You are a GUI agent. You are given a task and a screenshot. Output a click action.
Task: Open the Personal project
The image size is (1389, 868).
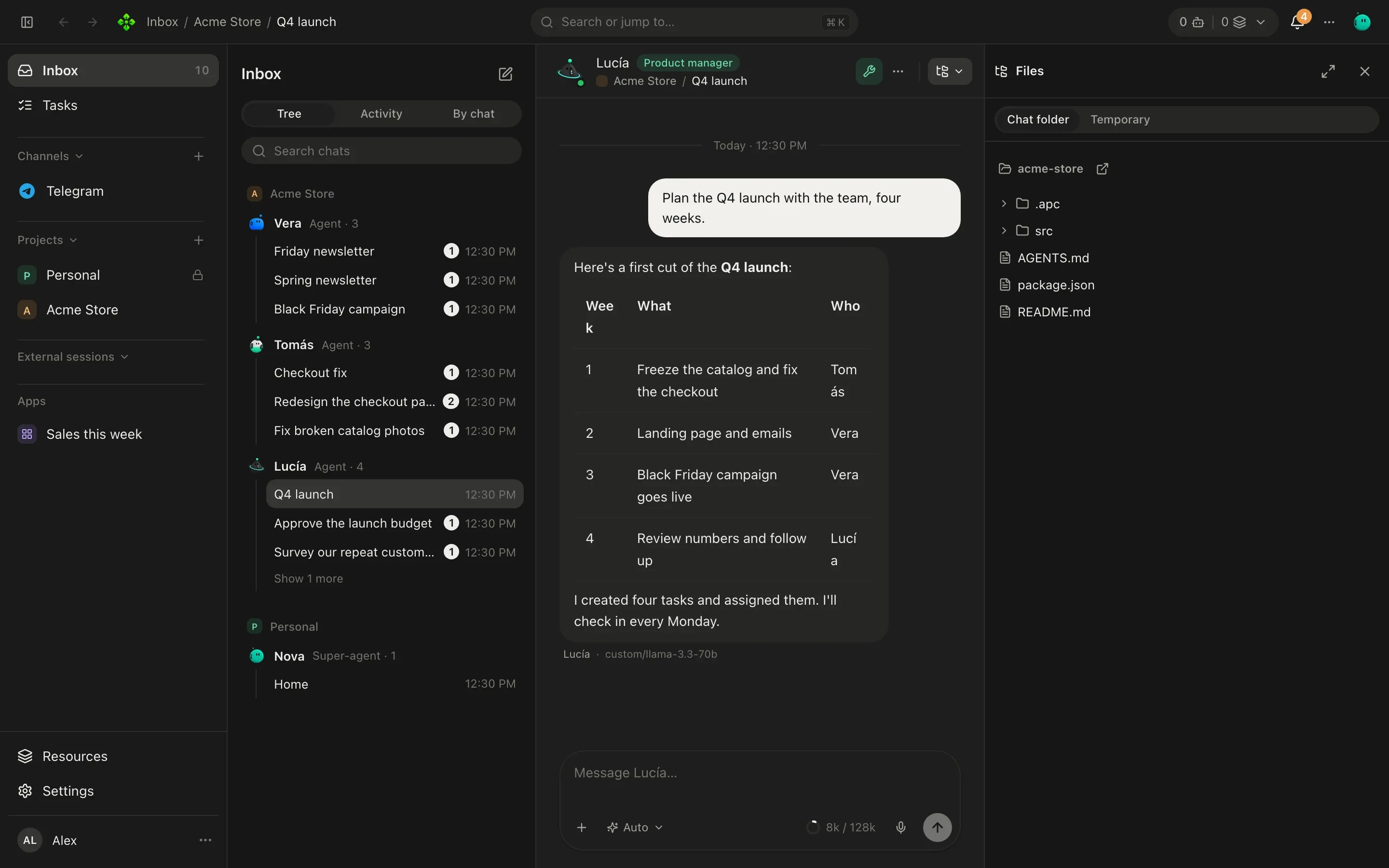[113, 275]
